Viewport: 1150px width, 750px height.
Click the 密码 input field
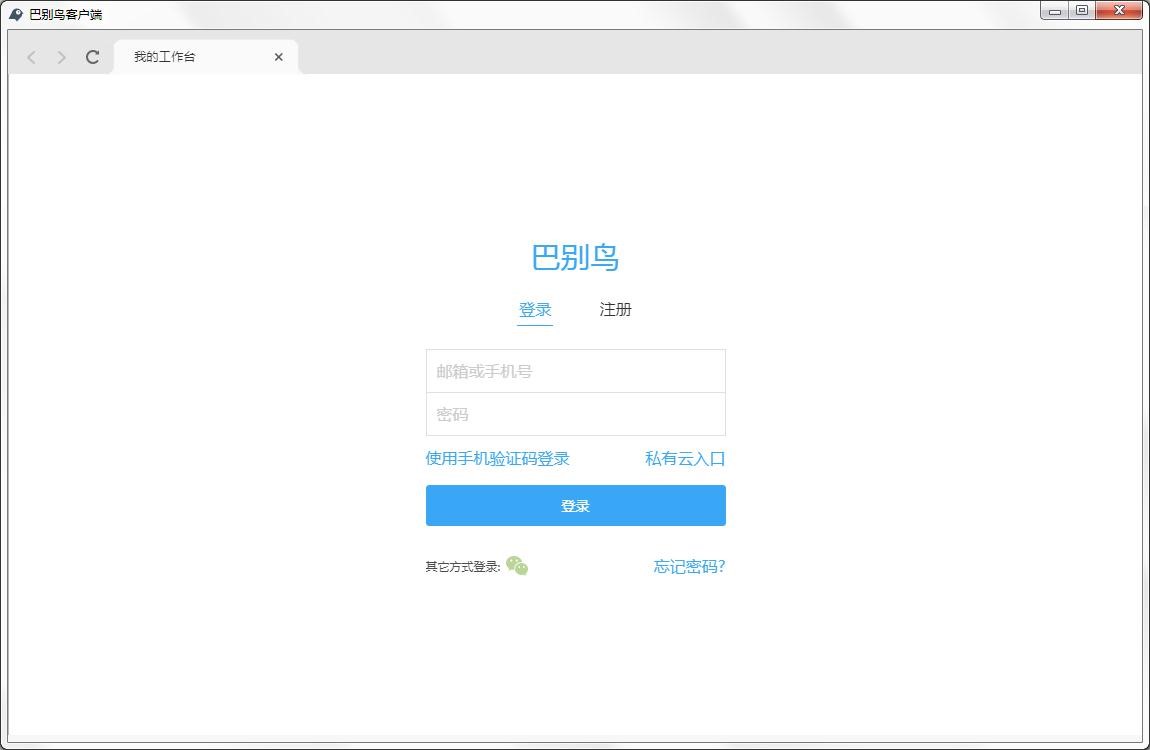(x=576, y=414)
